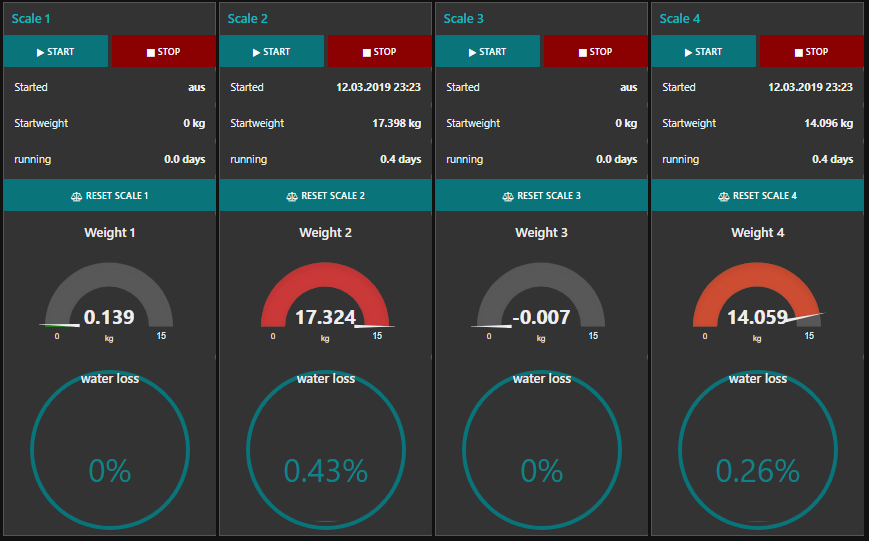Click Scale 2 running value 0.4 days

[401, 159]
